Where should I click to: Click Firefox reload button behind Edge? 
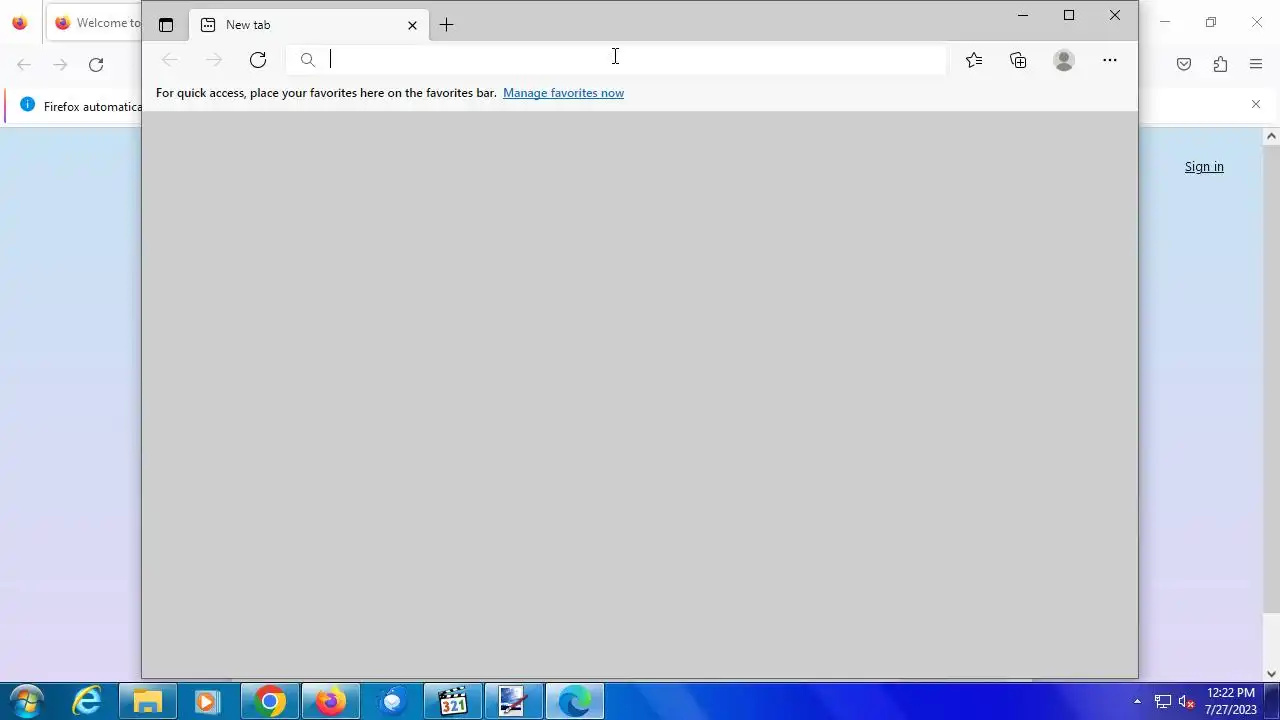[96, 65]
